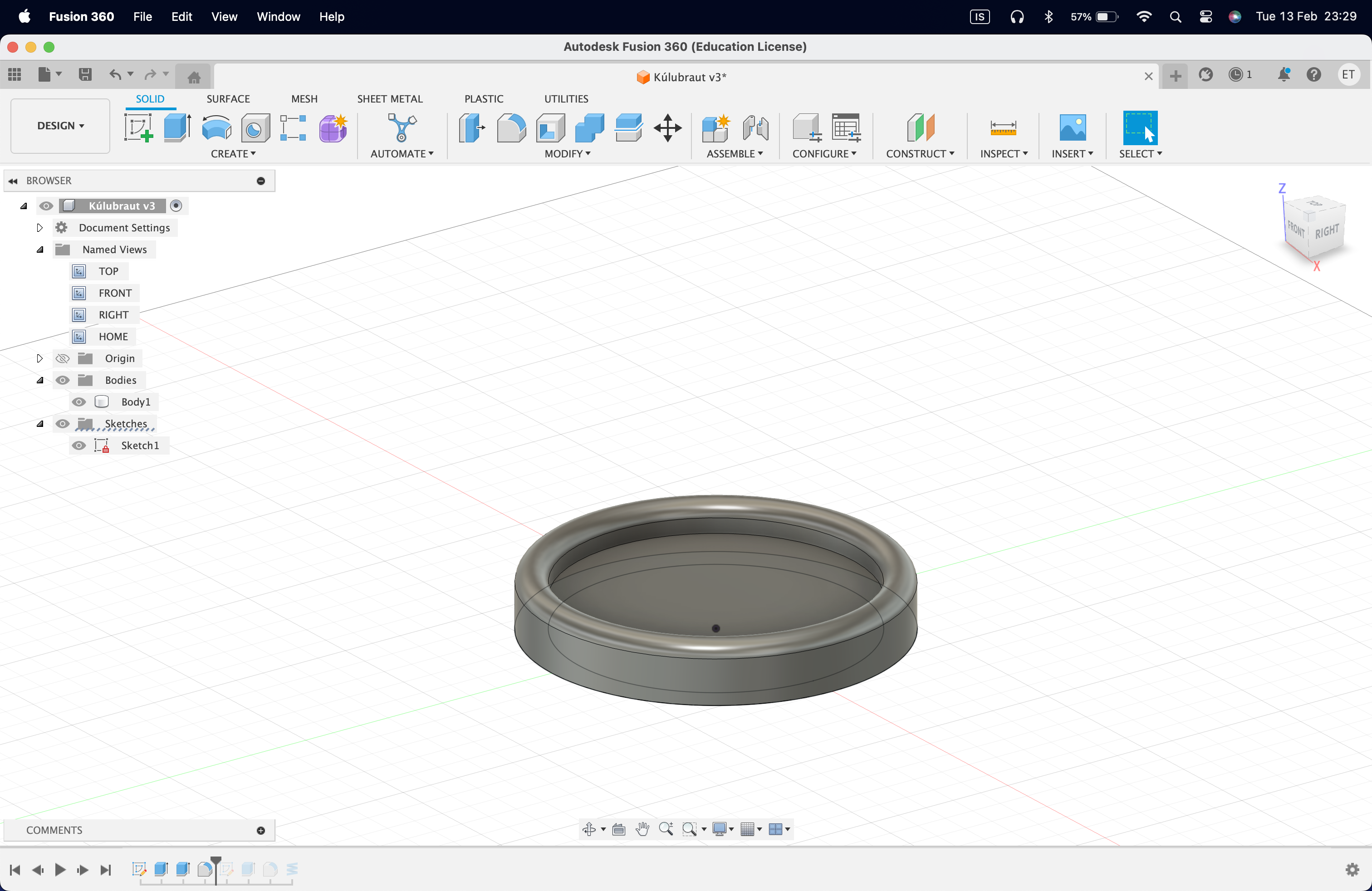
Task: Click the New Component icon
Action: click(716, 127)
